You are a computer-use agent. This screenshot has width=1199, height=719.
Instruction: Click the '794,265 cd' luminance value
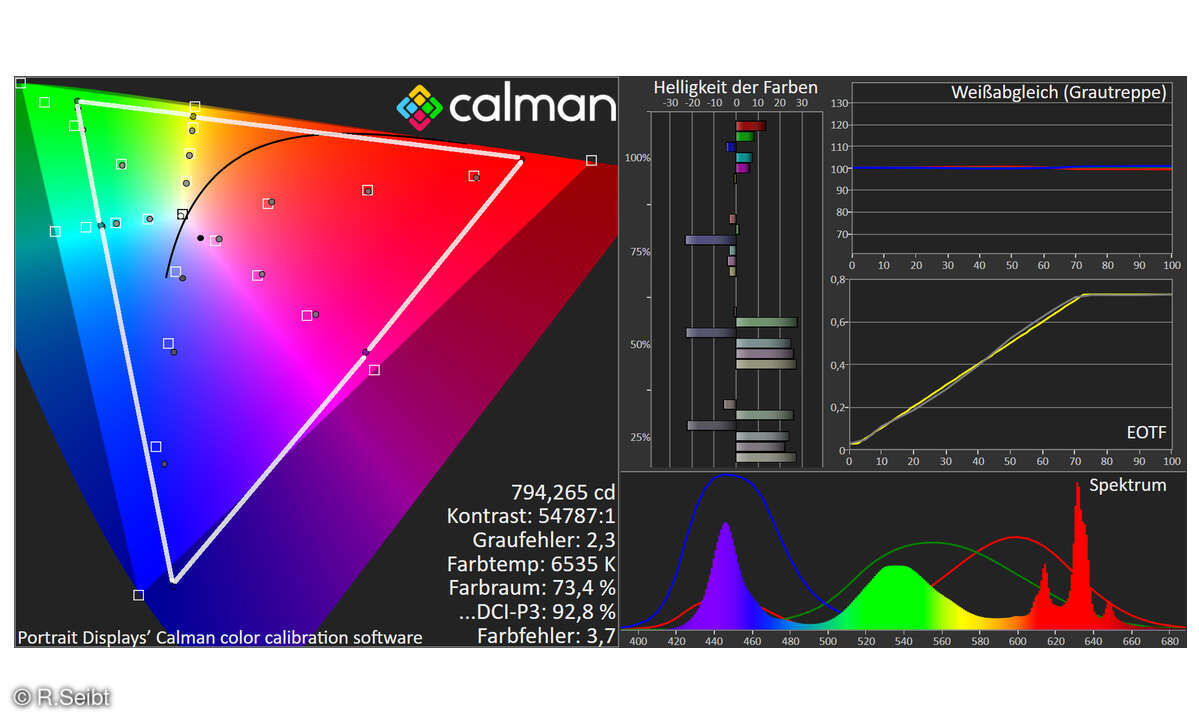click(x=563, y=492)
